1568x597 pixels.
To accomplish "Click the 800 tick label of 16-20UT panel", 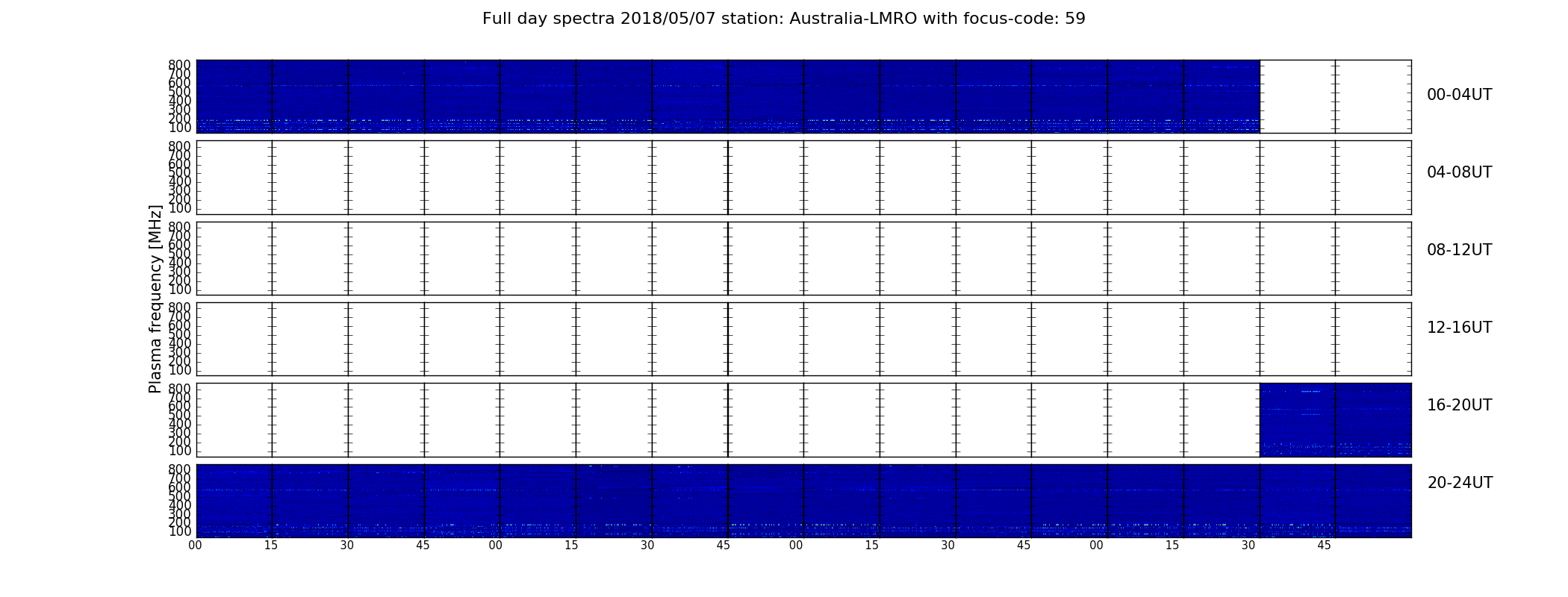I will (180, 389).
